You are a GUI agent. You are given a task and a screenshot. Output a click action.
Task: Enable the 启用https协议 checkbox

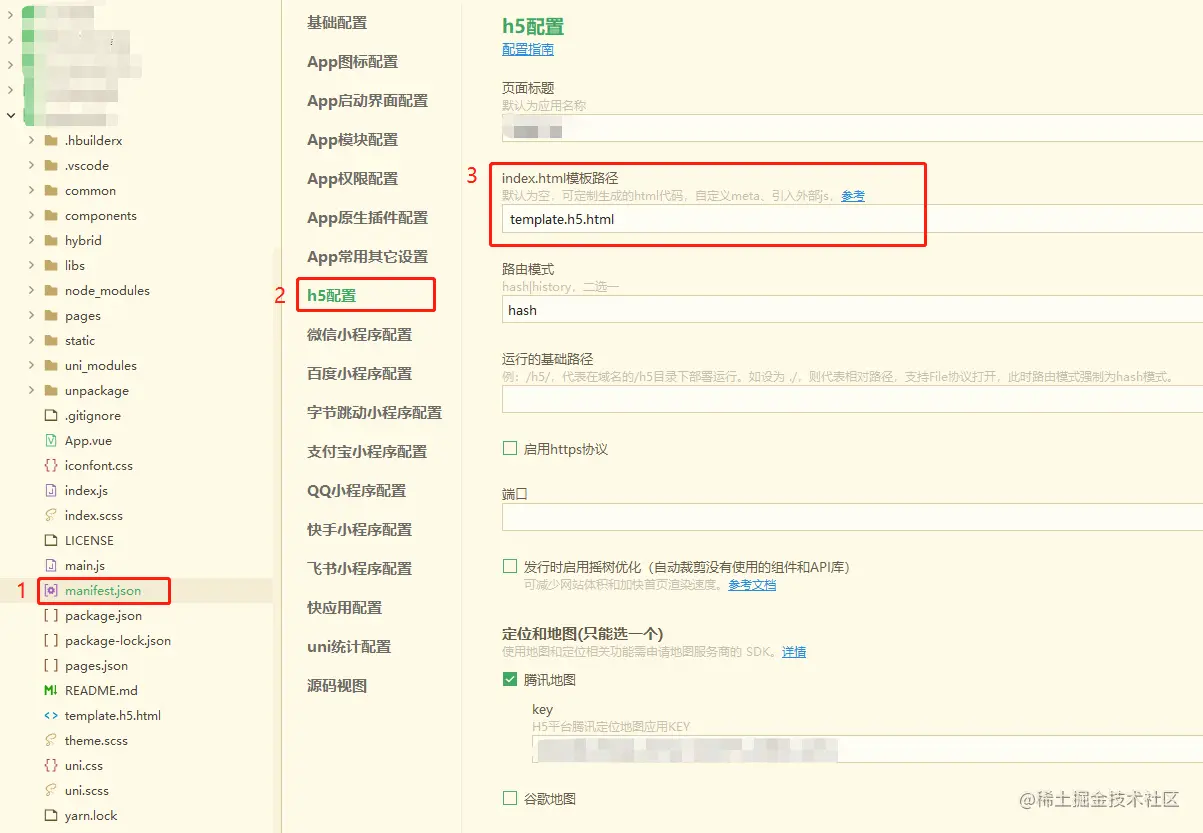pyautogui.click(x=510, y=449)
